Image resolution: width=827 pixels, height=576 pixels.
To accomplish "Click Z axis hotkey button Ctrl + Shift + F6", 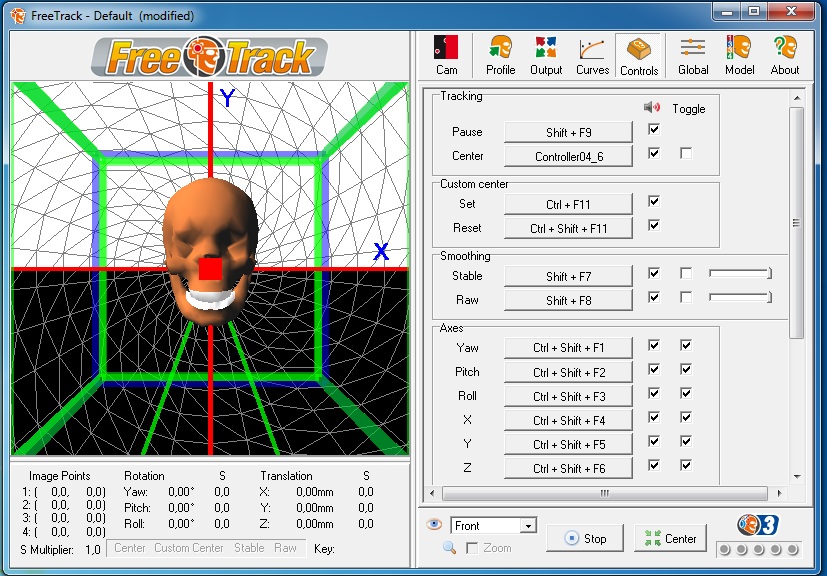I will tap(568, 468).
